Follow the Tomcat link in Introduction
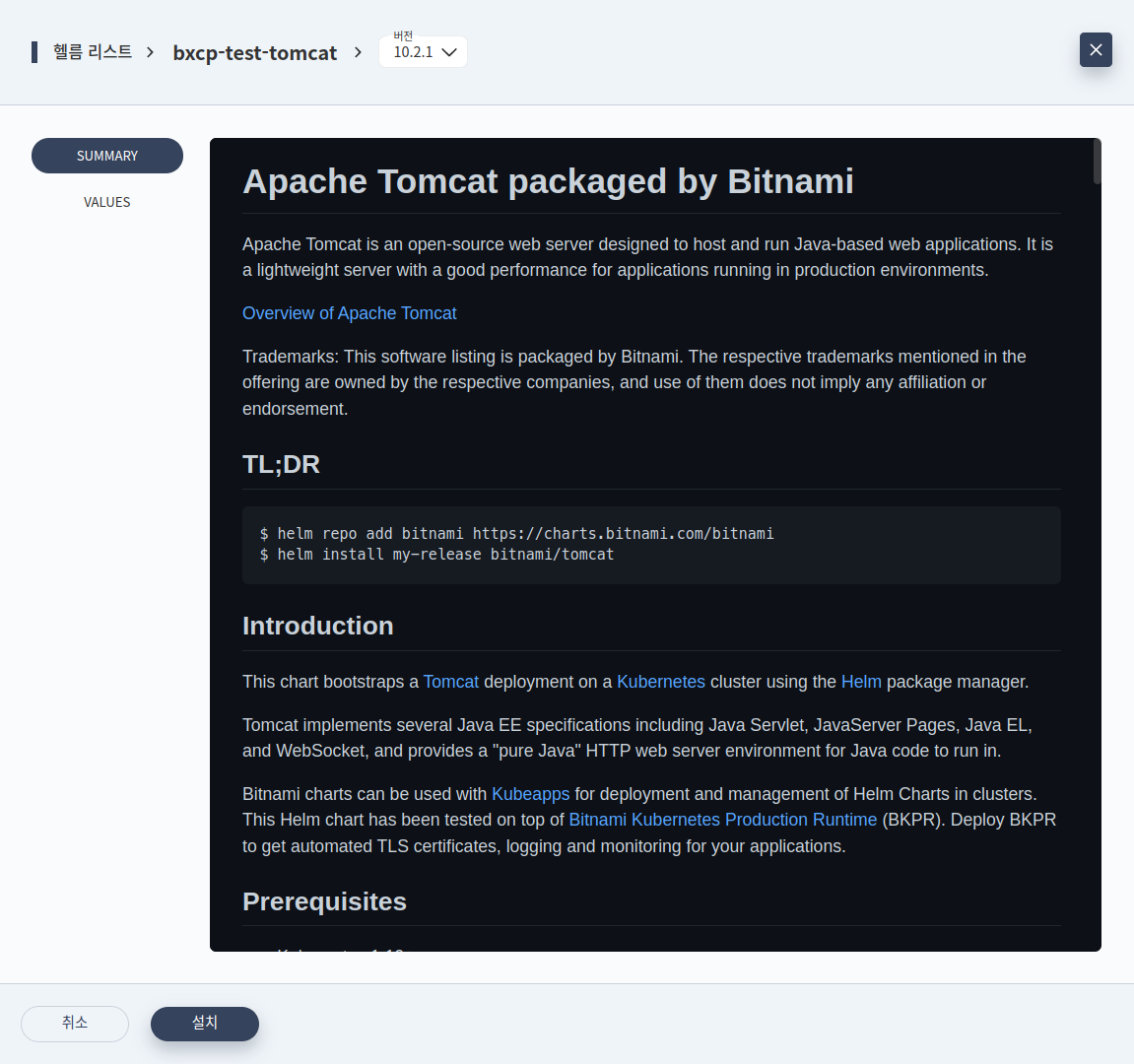Viewport: 1134px width, 1064px height. point(450,682)
